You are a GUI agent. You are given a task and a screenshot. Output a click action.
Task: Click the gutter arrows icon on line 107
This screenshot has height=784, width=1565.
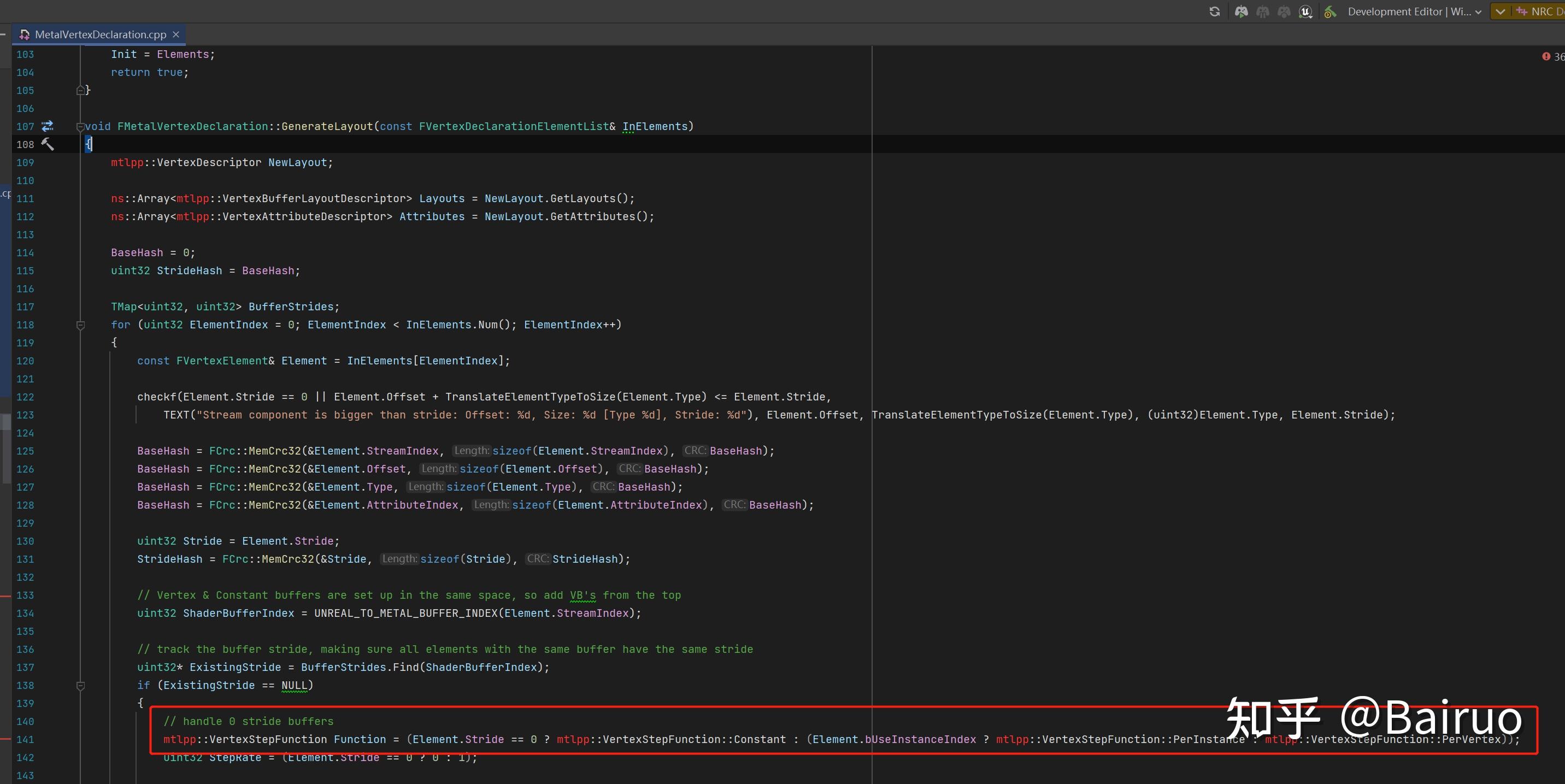[x=48, y=126]
